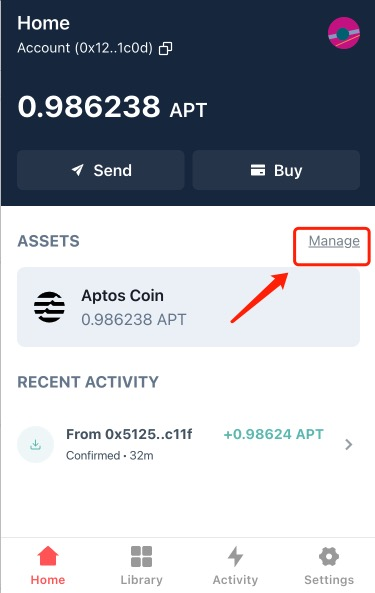375x593 pixels.
Task: Switch to the Activity tab label
Action: [x=235, y=580]
